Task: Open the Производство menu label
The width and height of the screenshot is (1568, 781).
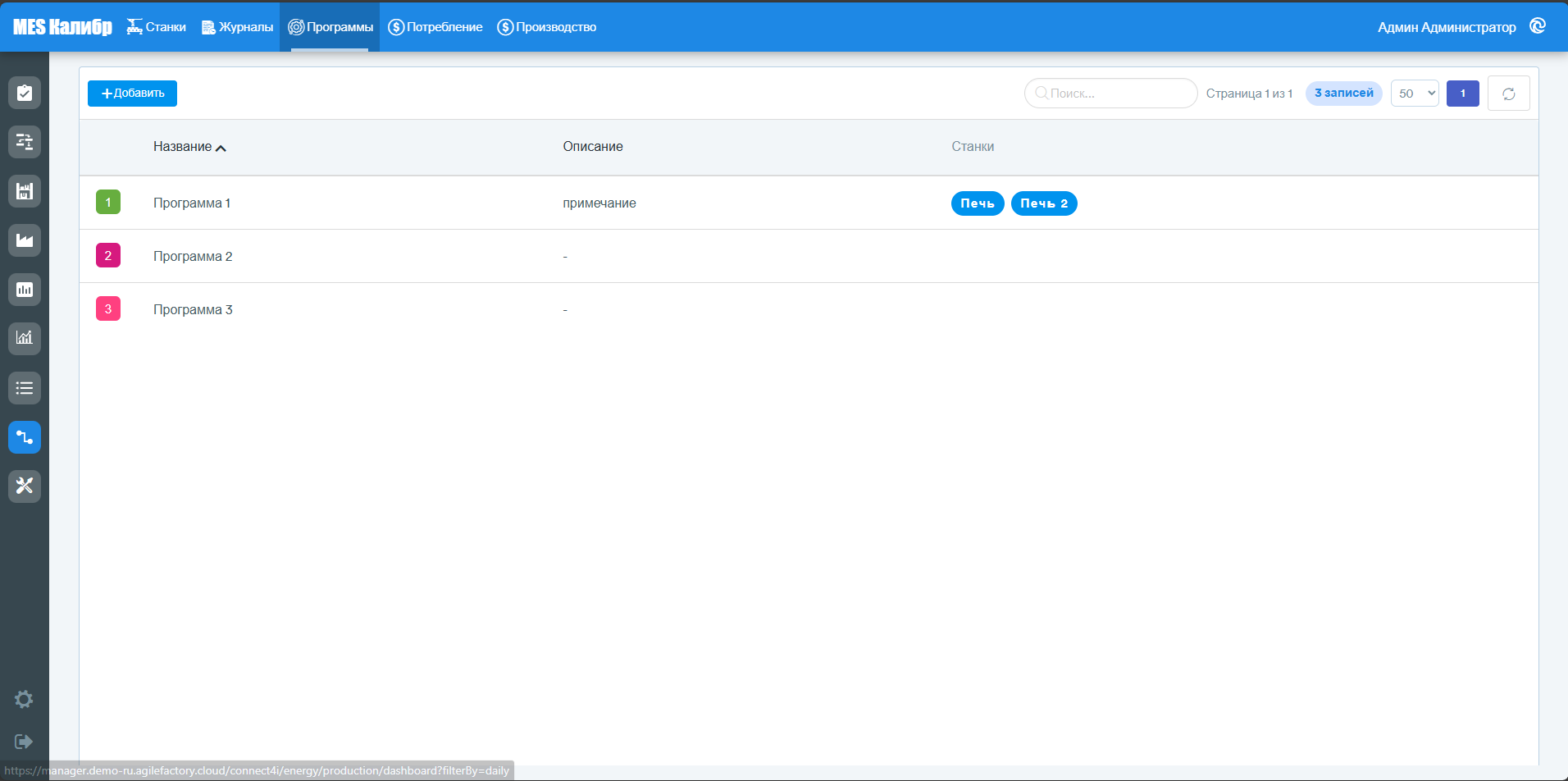Action: tap(556, 27)
